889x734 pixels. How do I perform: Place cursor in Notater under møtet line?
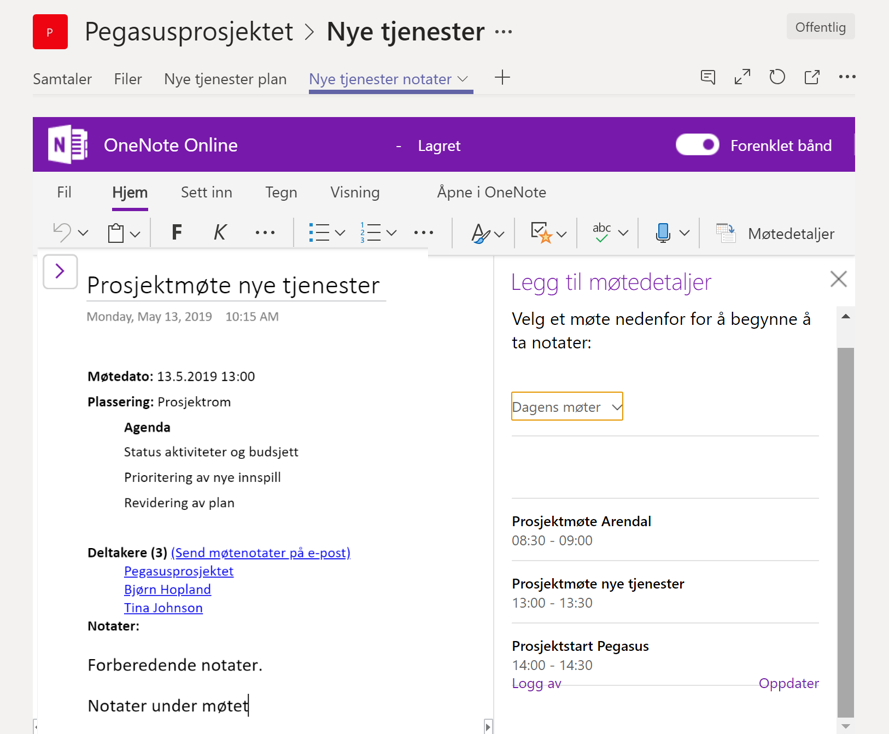[168, 706]
